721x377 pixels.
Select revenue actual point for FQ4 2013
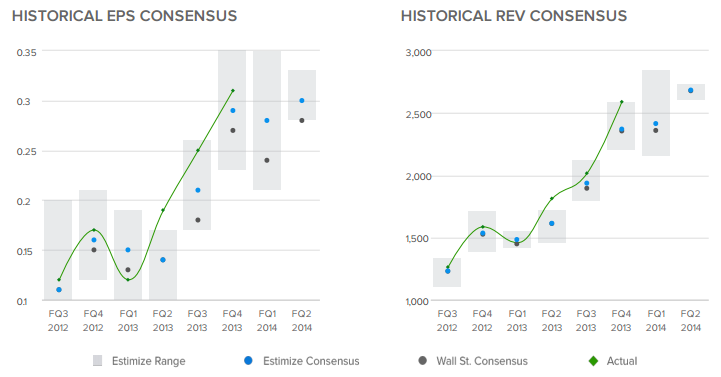622,102
